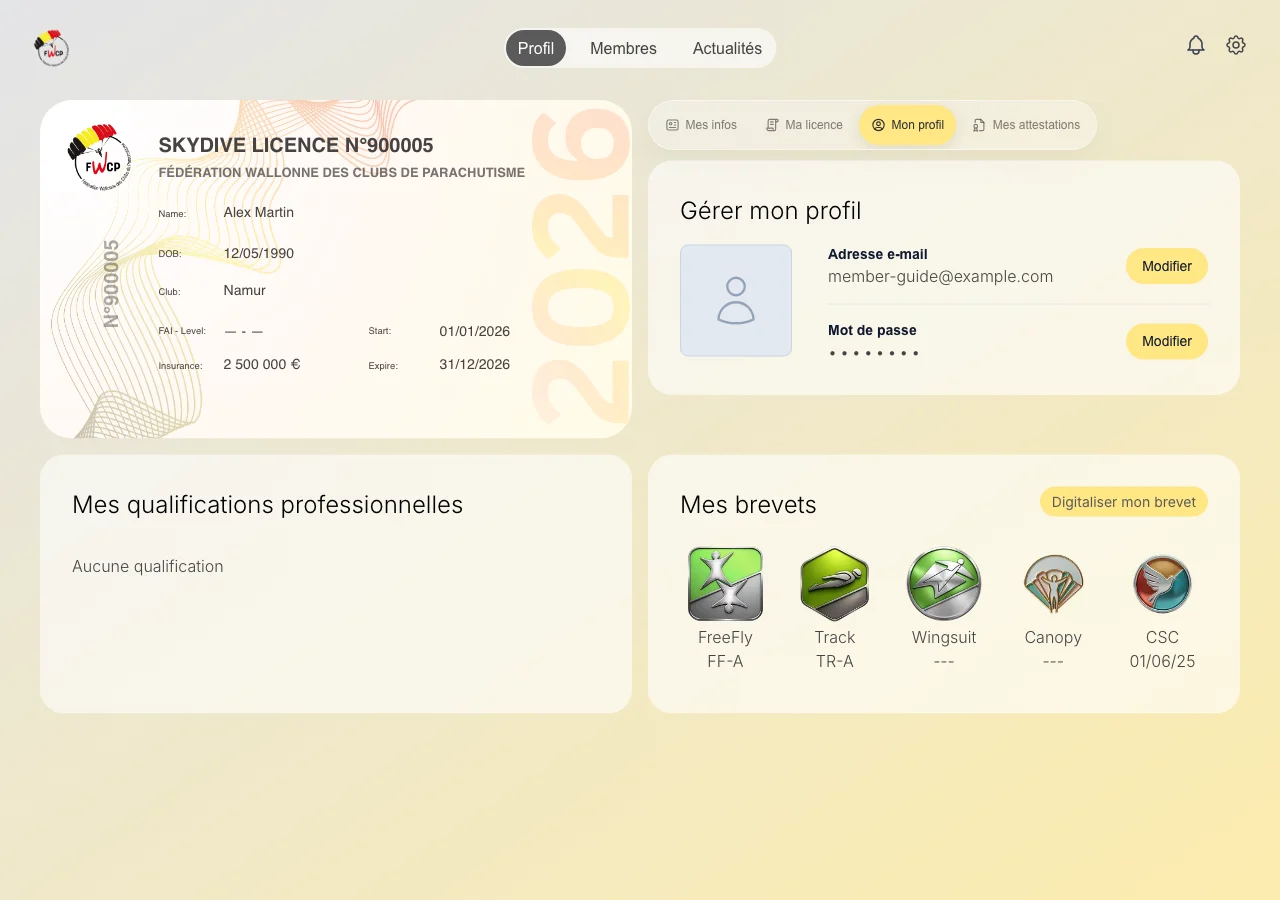Click the Gérer mon profil heading

(771, 211)
